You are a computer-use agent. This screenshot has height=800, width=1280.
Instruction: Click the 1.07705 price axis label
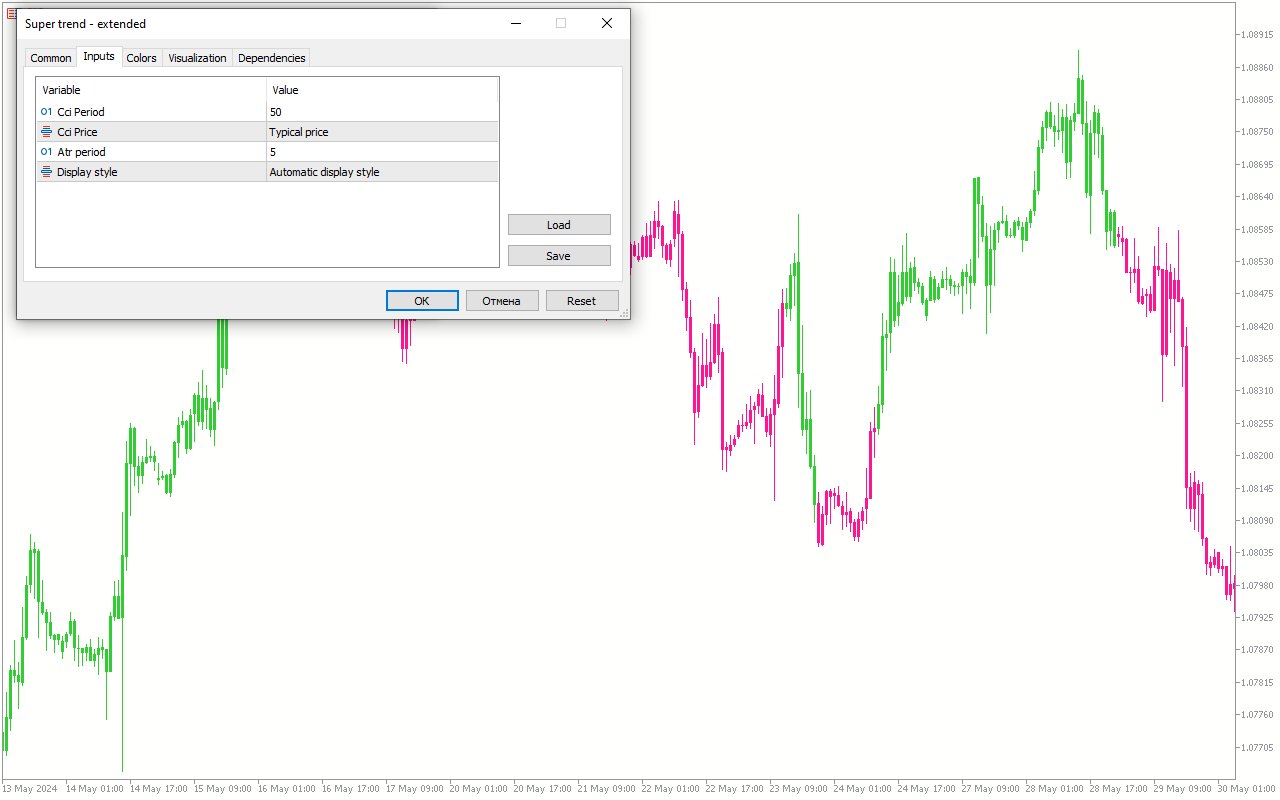pyautogui.click(x=1256, y=747)
